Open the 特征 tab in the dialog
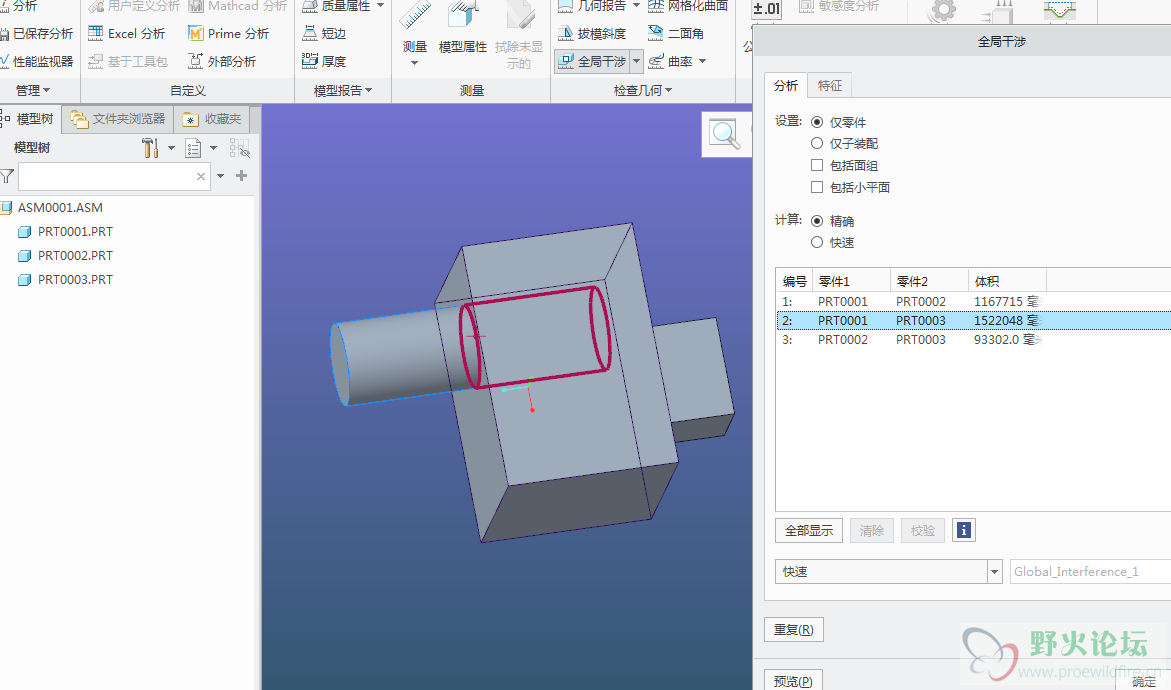Image resolution: width=1171 pixels, height=690 pixels. pyautogui.click(x=830, y=85)
